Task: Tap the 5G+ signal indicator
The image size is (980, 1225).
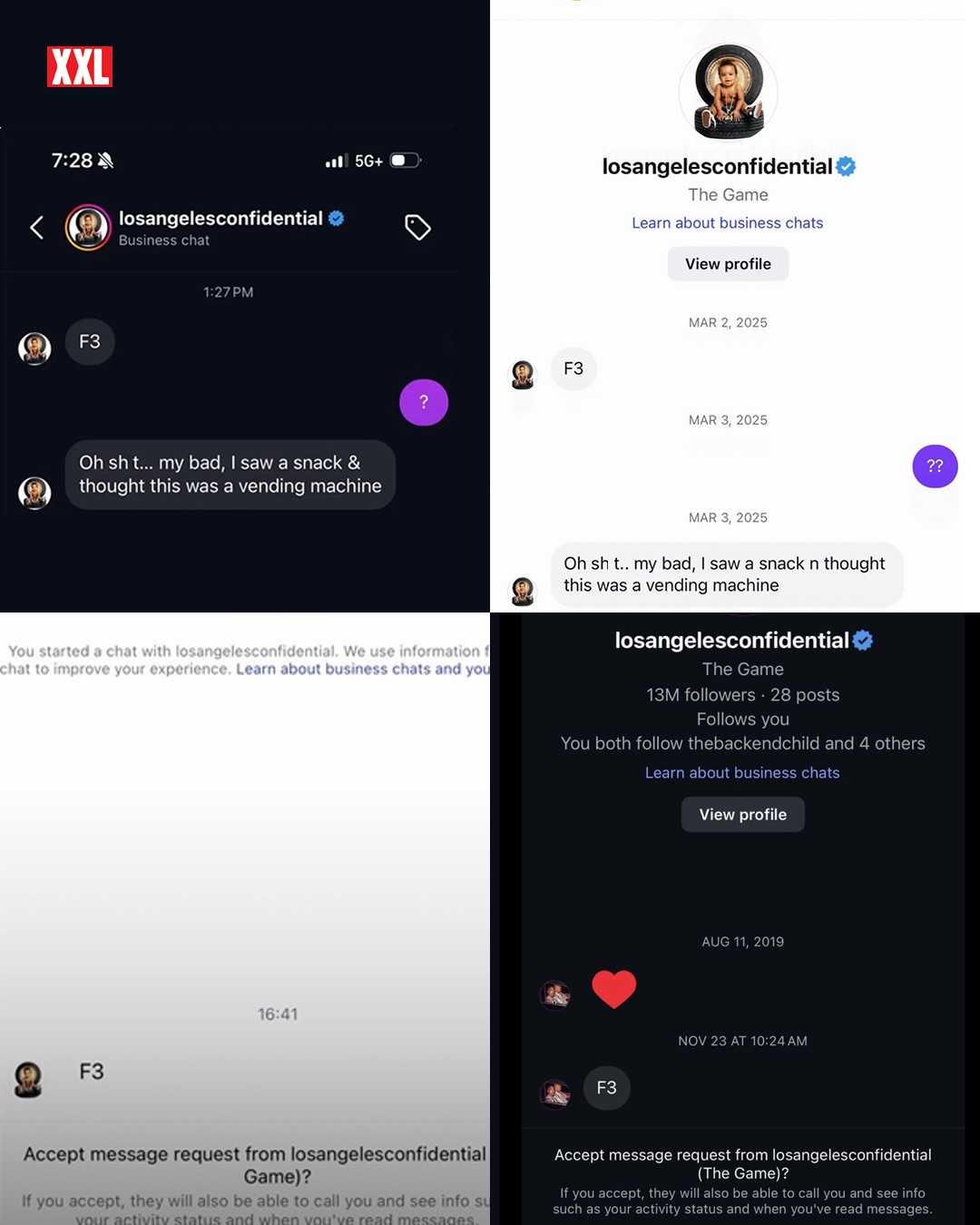Action: click(368, 161)
